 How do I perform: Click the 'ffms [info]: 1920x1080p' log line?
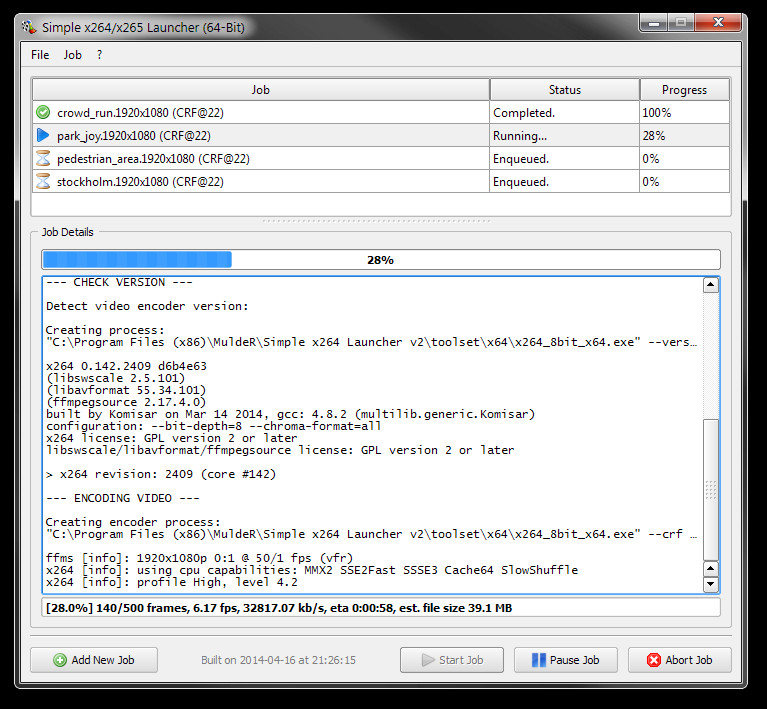199,558
